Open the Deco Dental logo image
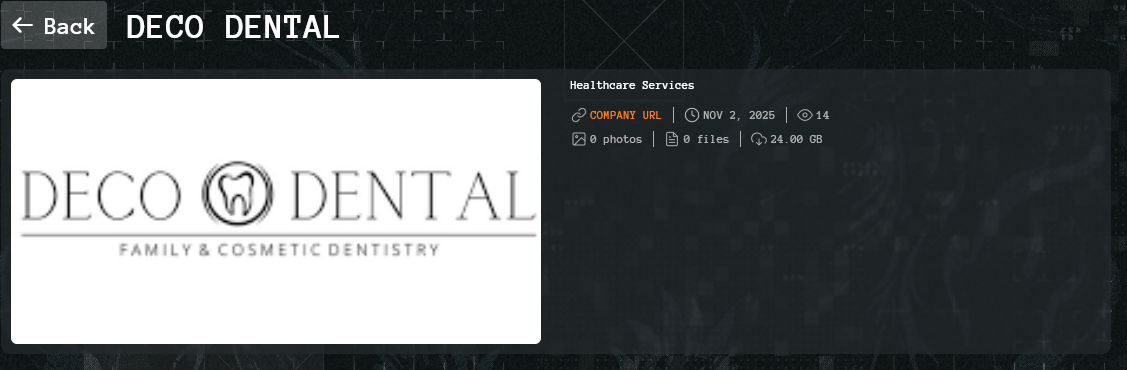 coord(276,211)
